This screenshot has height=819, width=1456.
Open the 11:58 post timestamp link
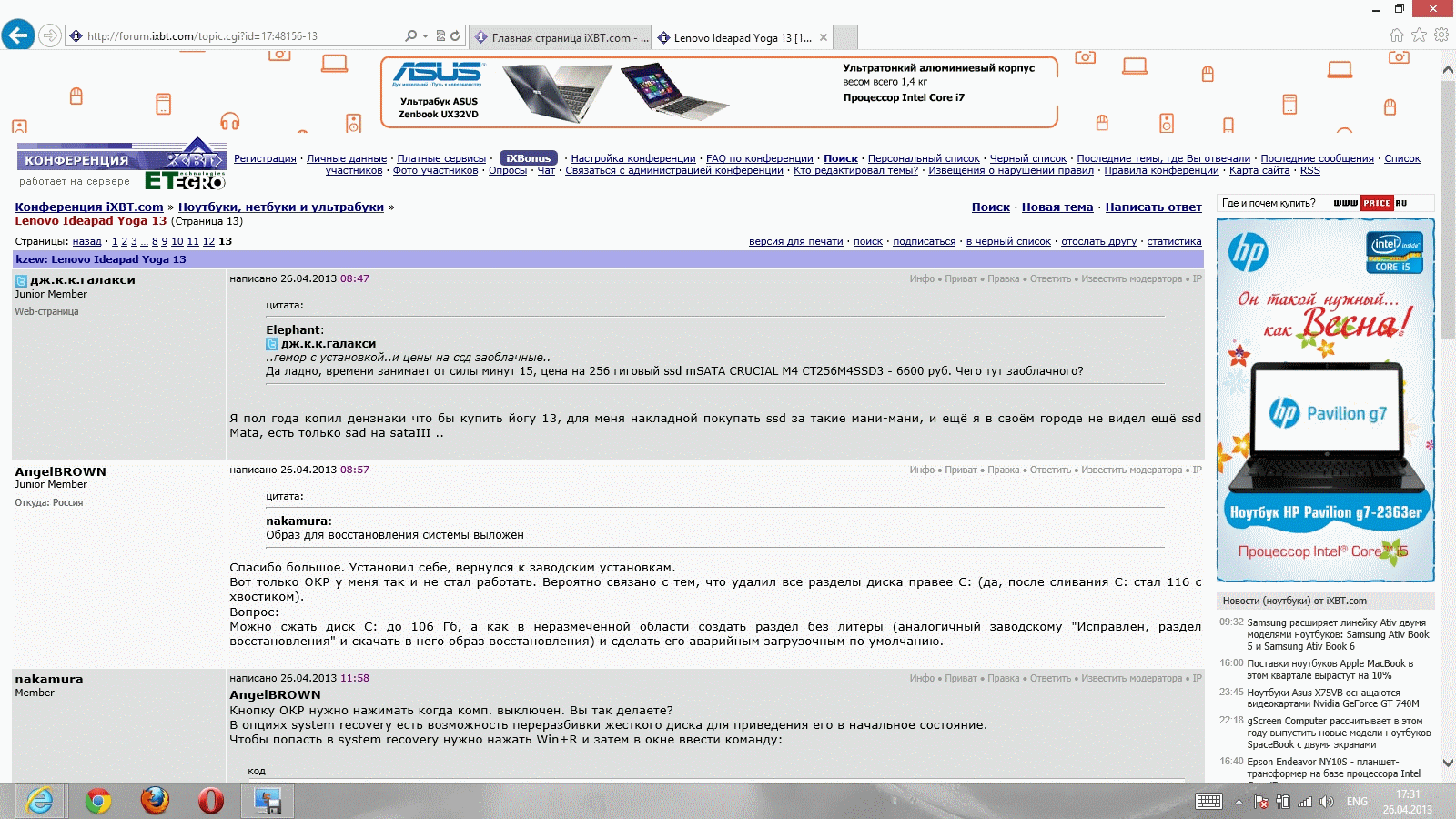(354, 678)
